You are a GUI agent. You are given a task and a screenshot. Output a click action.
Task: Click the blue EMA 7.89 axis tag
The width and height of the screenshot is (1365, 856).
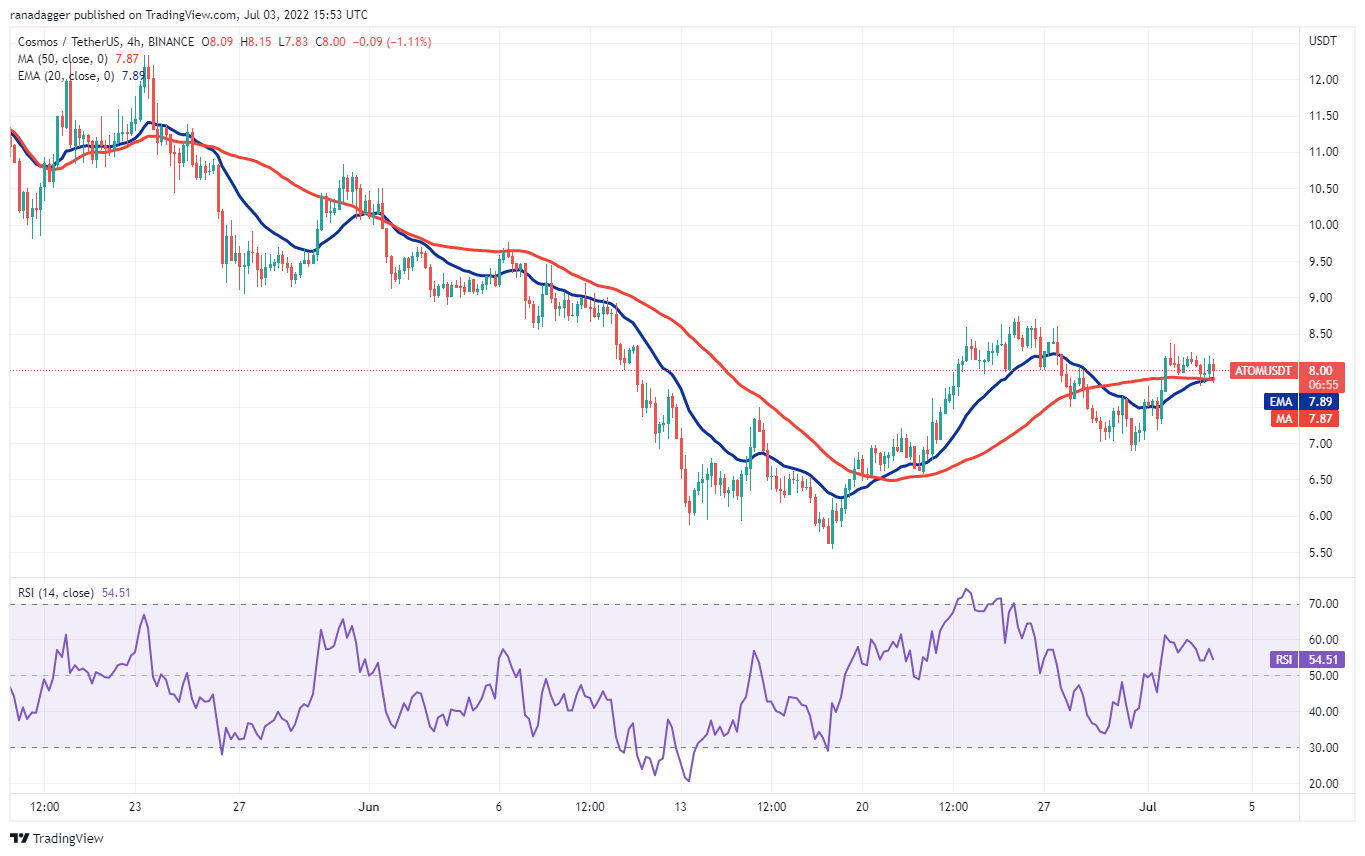(1317, 402)
